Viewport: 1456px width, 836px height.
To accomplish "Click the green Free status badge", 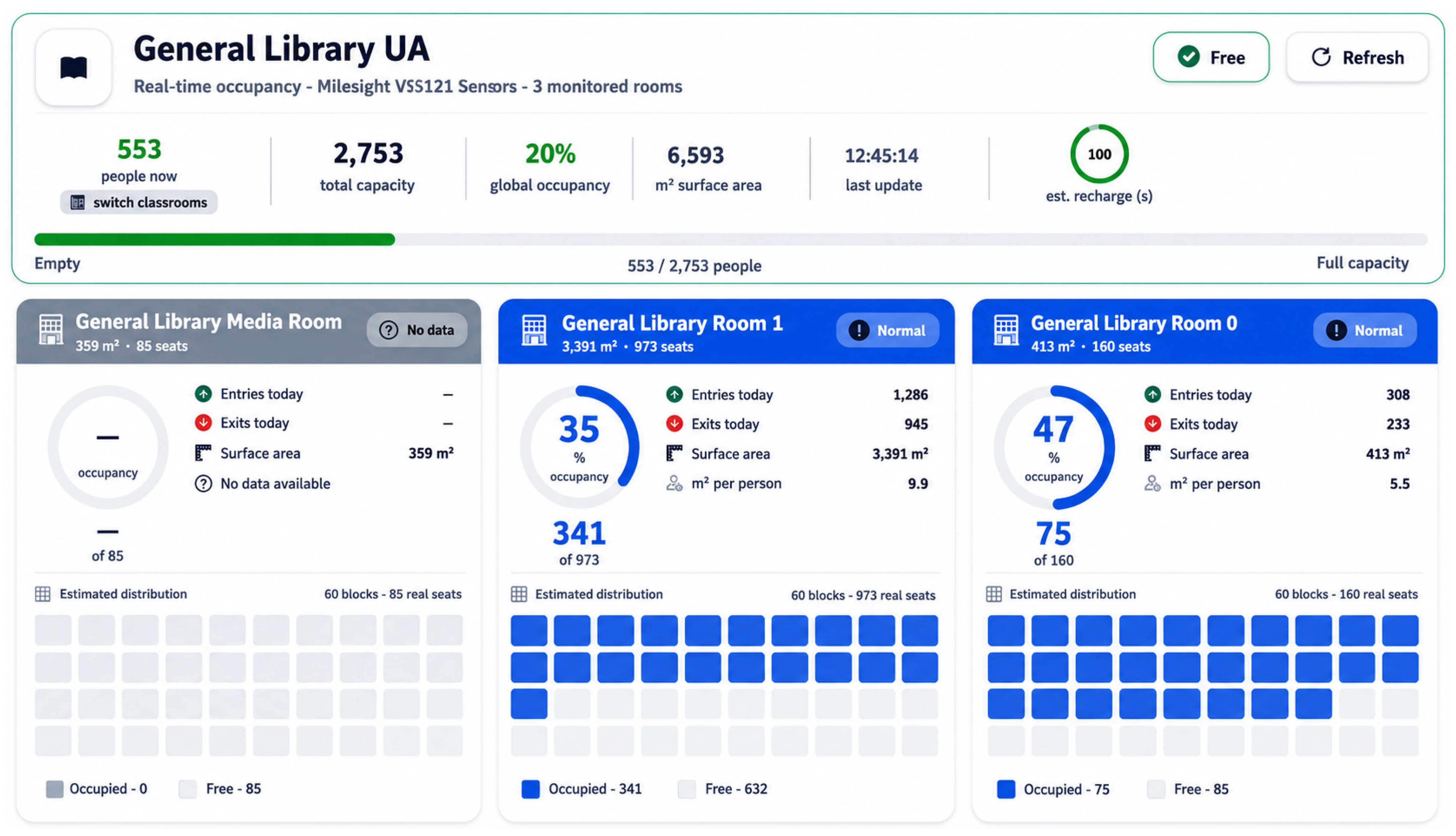I will [1211, 58].
